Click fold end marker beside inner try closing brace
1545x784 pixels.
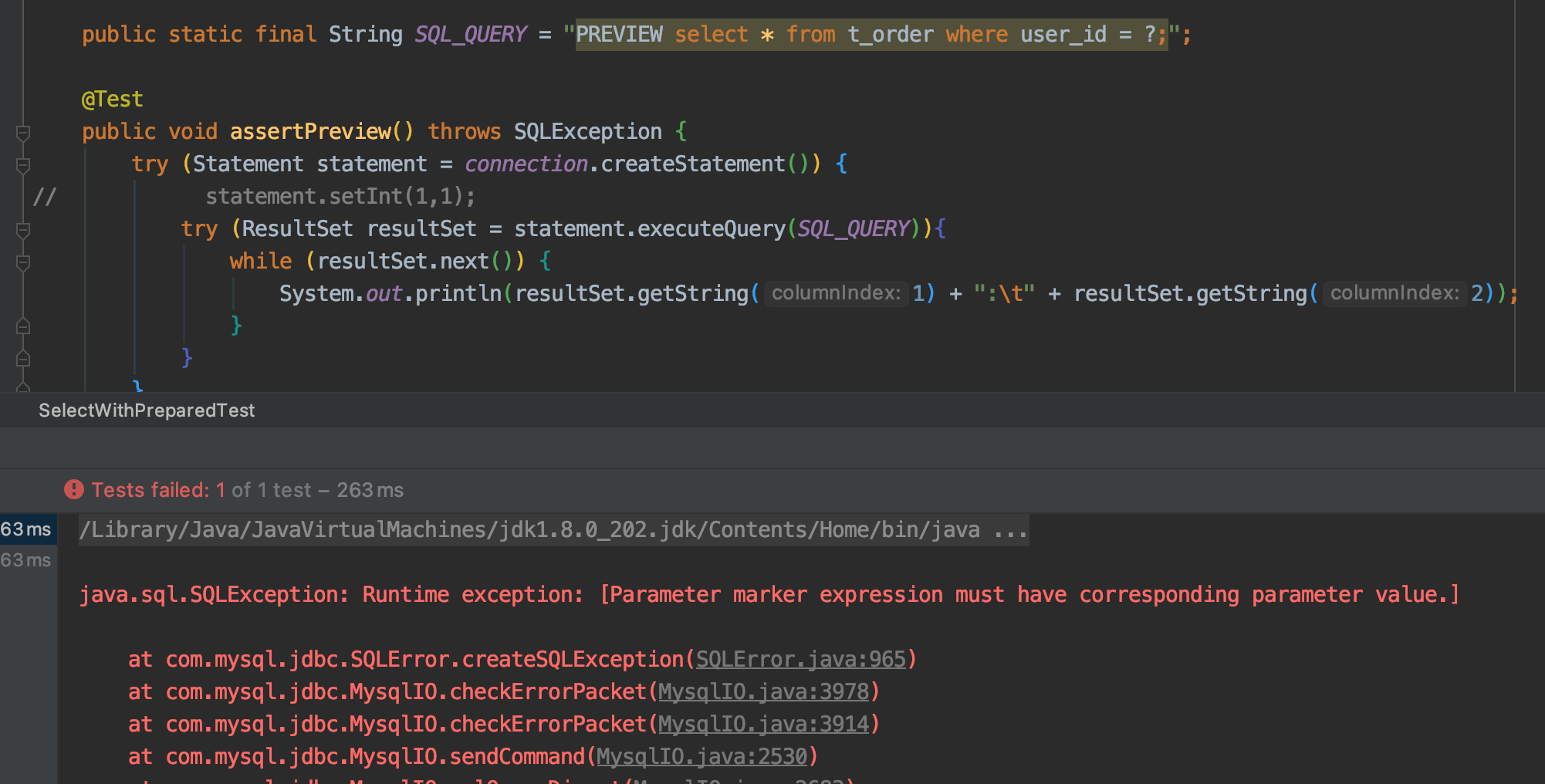[23, 359]
